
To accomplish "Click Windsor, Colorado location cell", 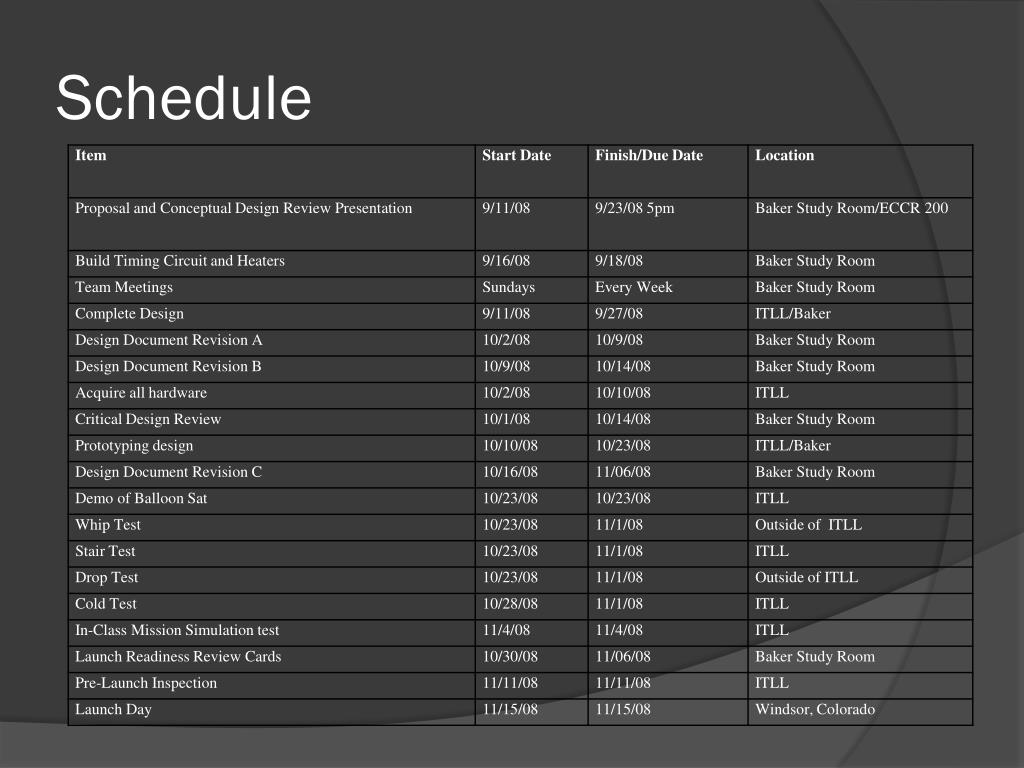I will (815, 709).
